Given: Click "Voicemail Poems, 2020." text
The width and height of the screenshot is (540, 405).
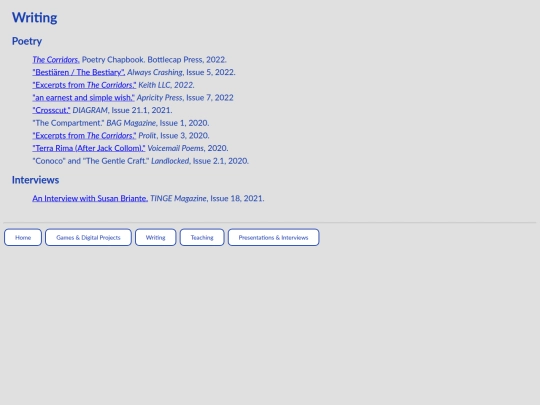Looking at the screenshot, I should coord(188,148).
